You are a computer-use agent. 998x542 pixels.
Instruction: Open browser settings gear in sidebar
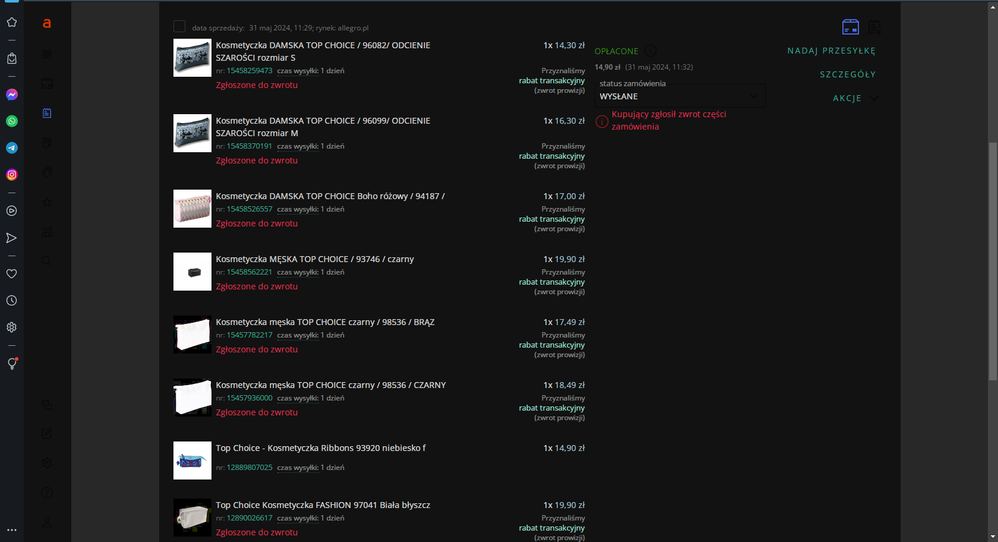coord(11,327)
